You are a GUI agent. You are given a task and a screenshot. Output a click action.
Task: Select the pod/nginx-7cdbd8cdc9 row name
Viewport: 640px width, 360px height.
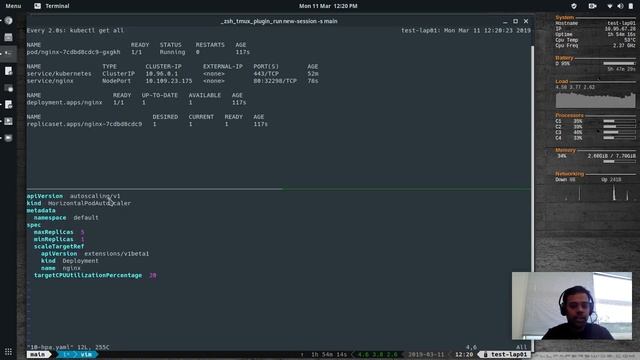pos(73,52)
